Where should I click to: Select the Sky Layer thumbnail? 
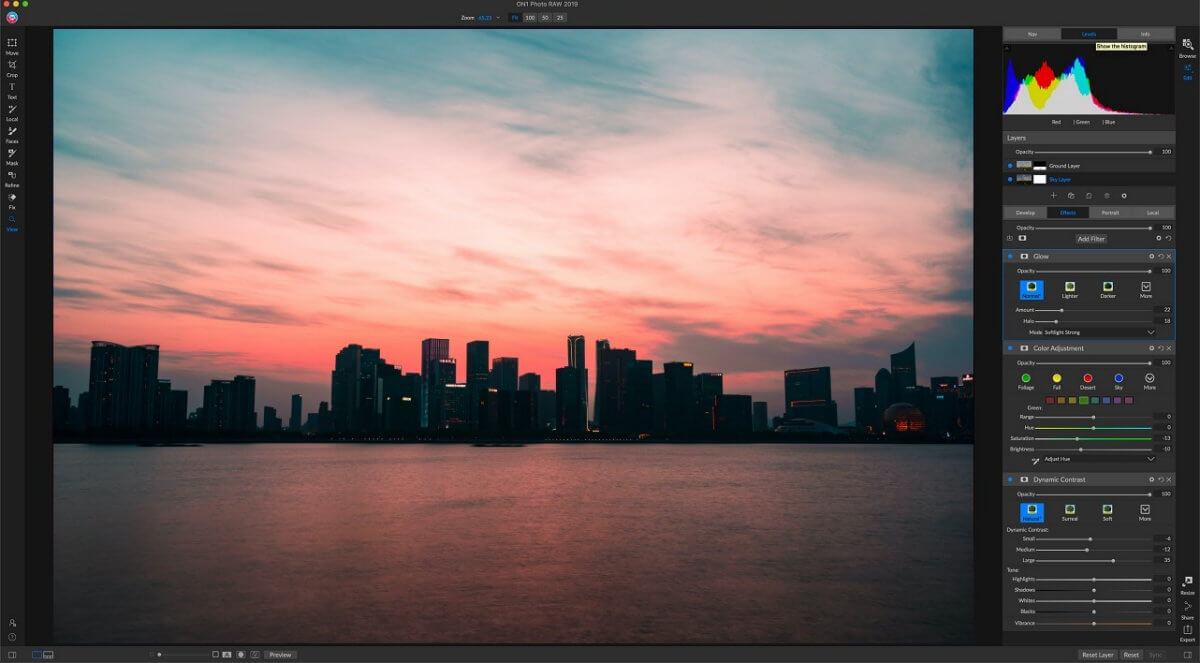point(1023,179)
